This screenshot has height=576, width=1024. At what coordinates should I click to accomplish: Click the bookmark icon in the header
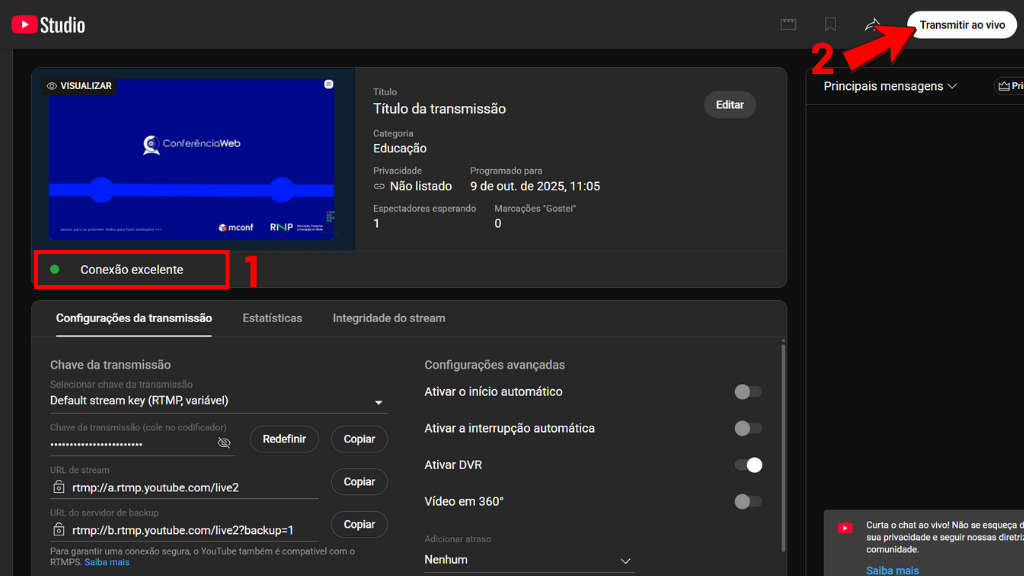[830, 25]
